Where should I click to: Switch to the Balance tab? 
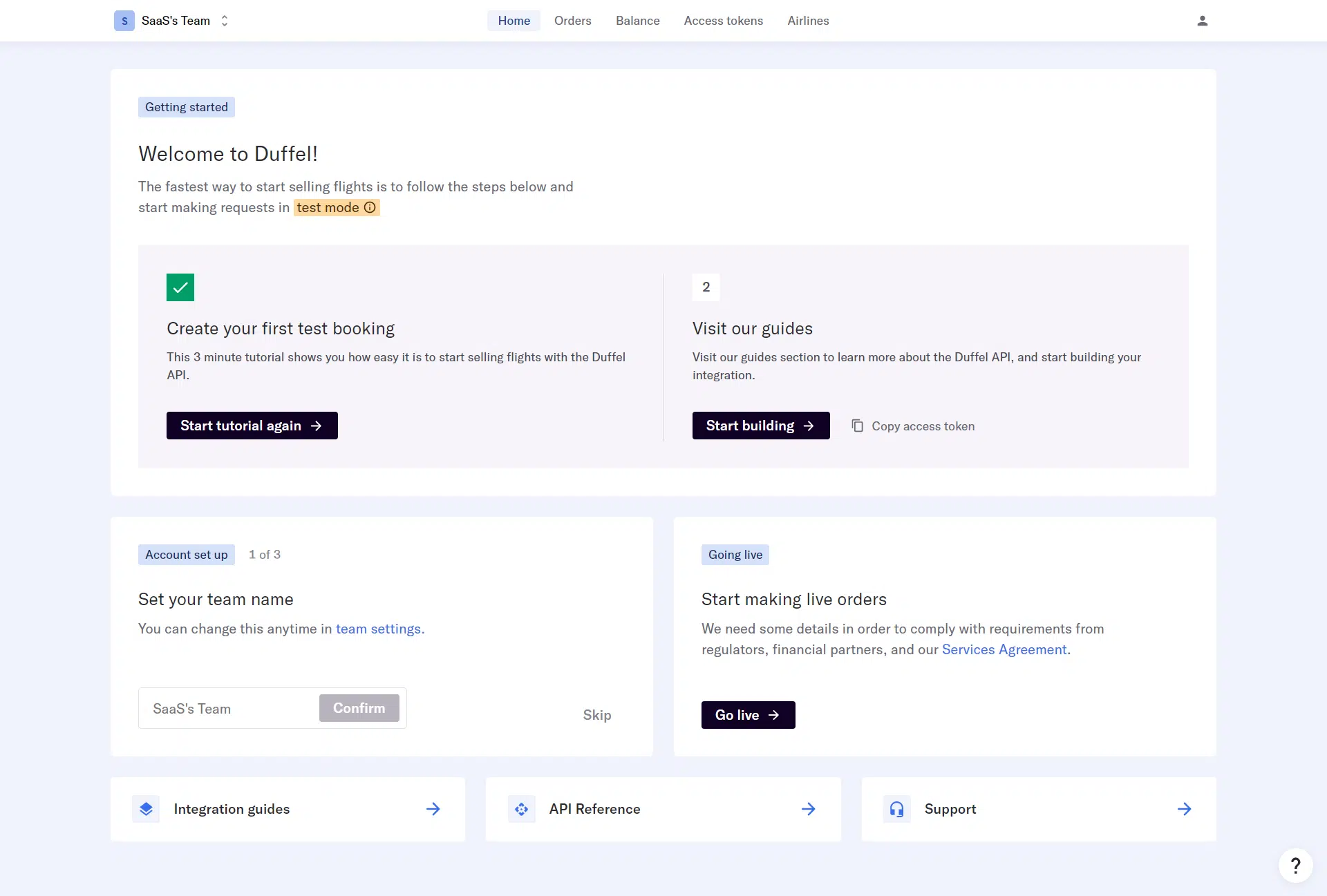638,21
